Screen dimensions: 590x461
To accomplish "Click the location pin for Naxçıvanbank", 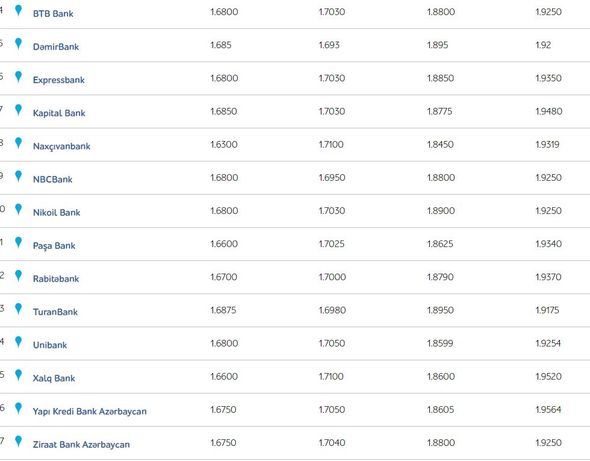I will coord(18,143).
